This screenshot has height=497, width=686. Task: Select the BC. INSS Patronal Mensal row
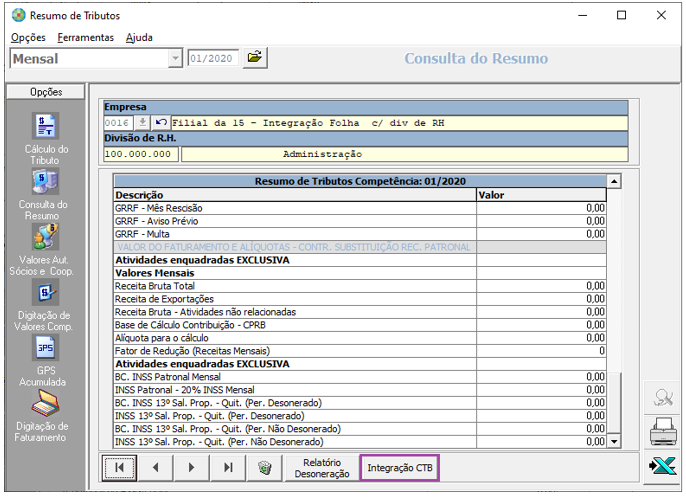360,377
